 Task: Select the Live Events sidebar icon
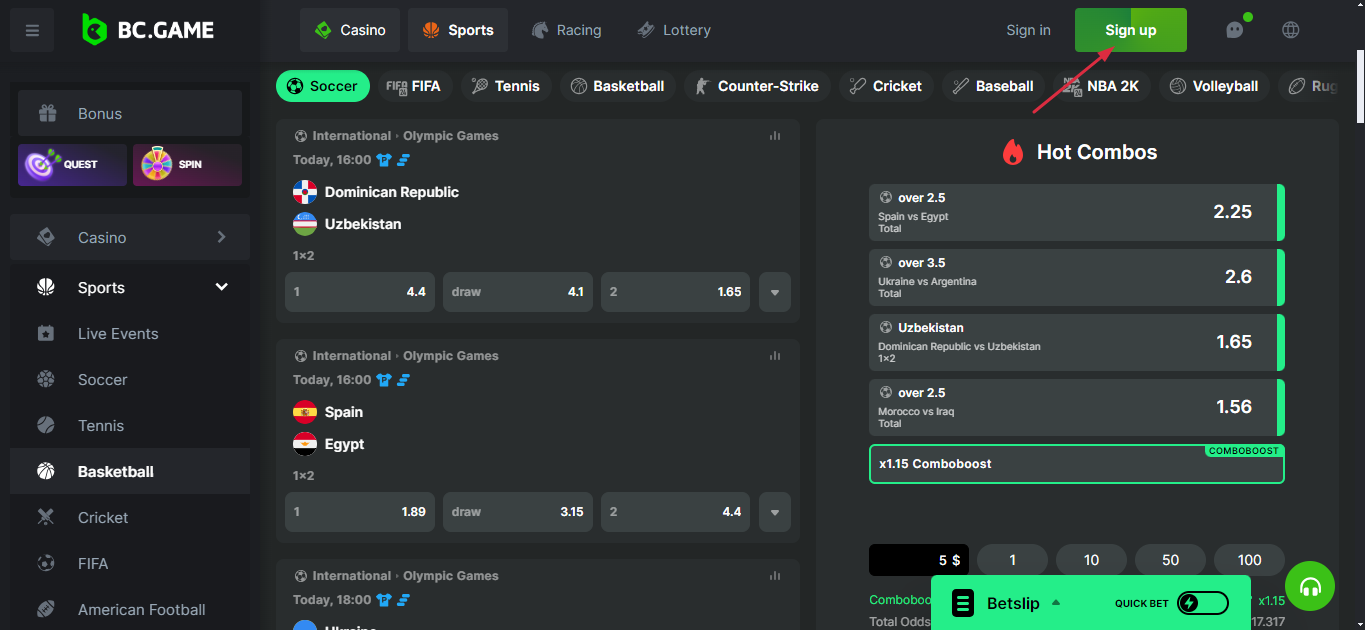pyautogui.click(x=46, y=333)
